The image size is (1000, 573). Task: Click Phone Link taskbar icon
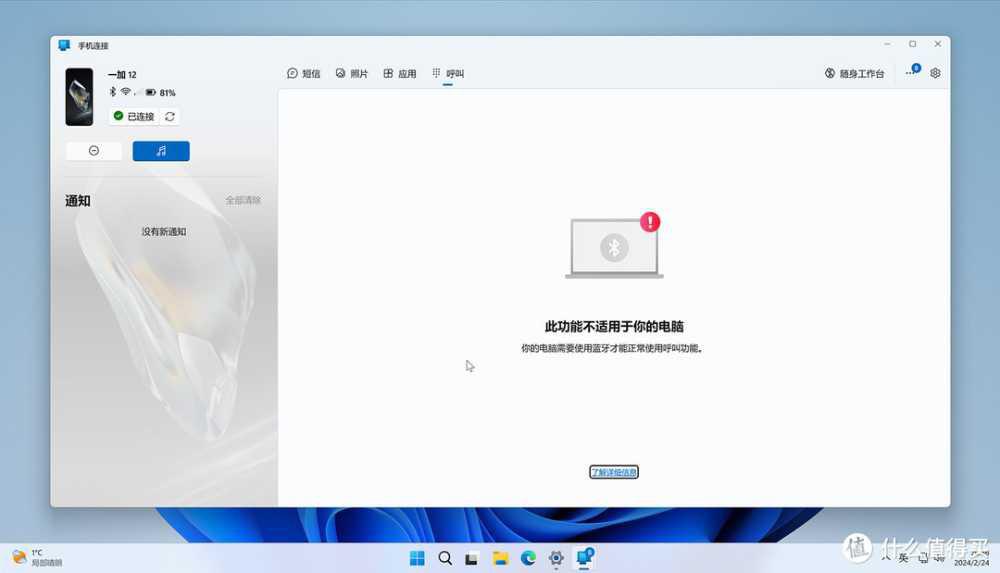(584, 558)
